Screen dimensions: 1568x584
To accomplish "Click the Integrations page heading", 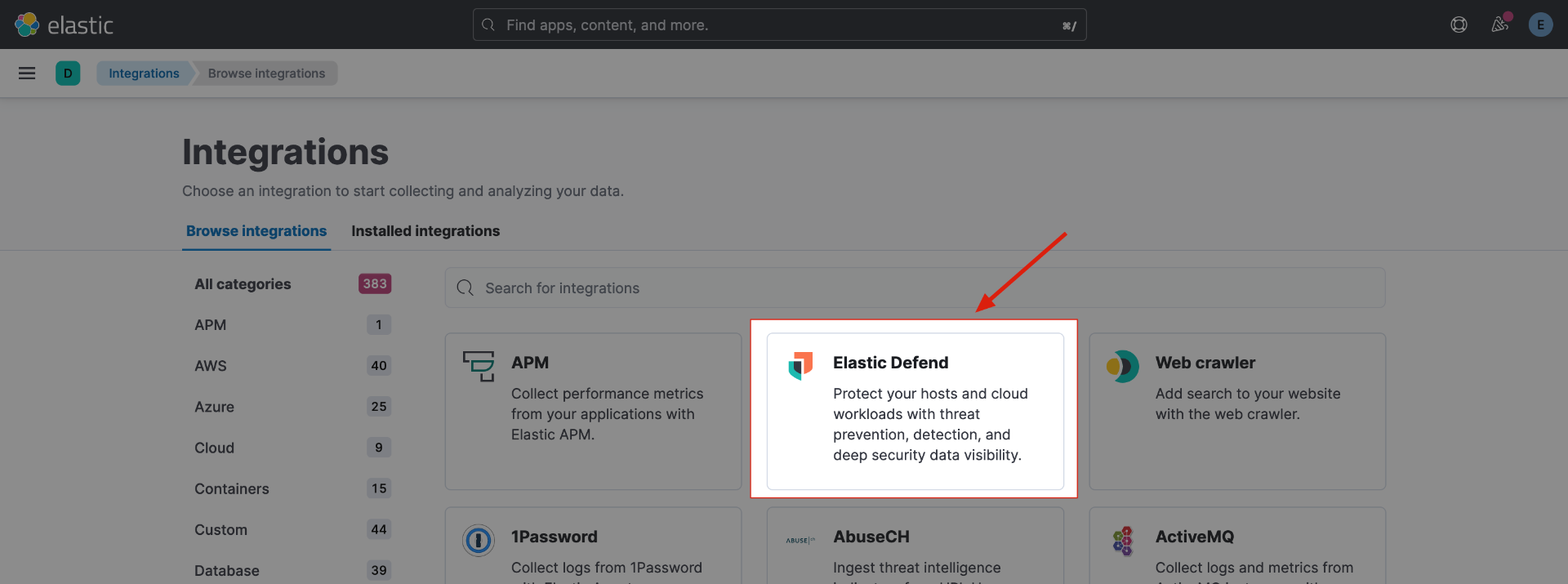I will 285,152.
